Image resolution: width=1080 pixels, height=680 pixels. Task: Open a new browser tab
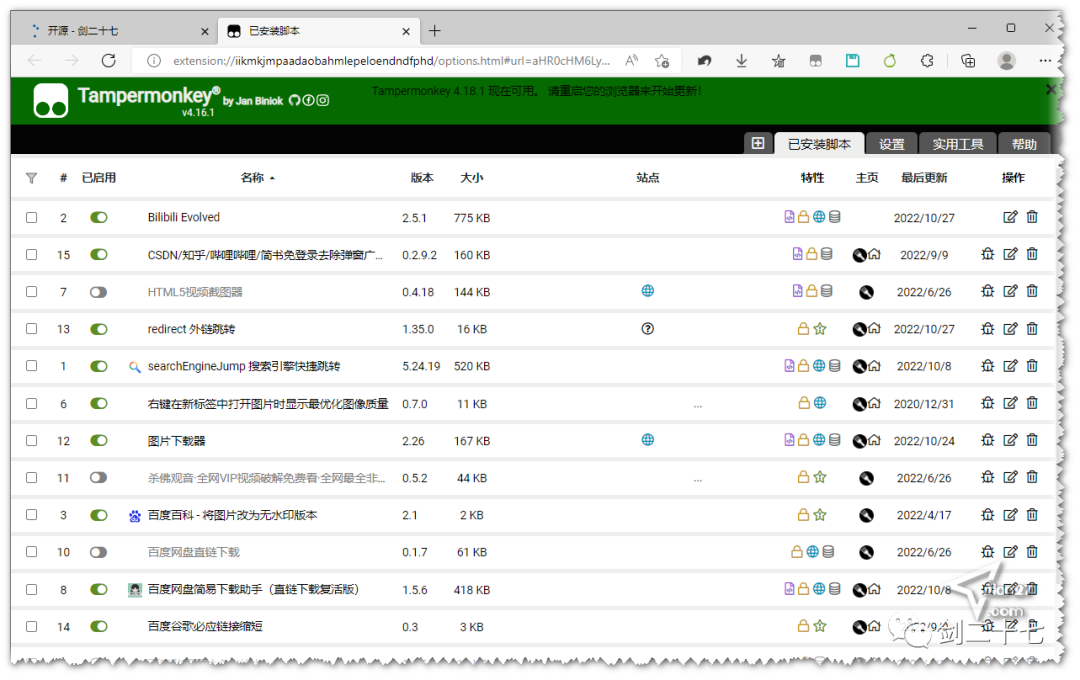(x=435, y=31)
